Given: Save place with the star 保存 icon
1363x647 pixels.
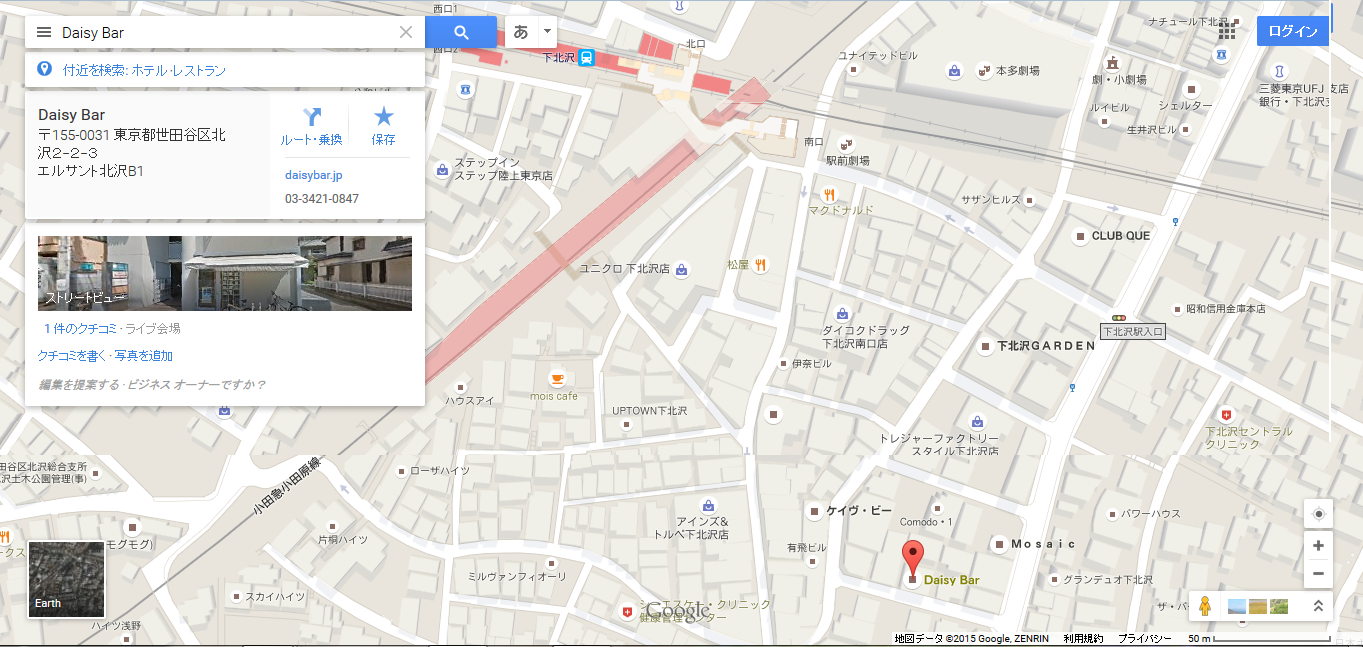Looking at the screenshot, I should [383, 127].
